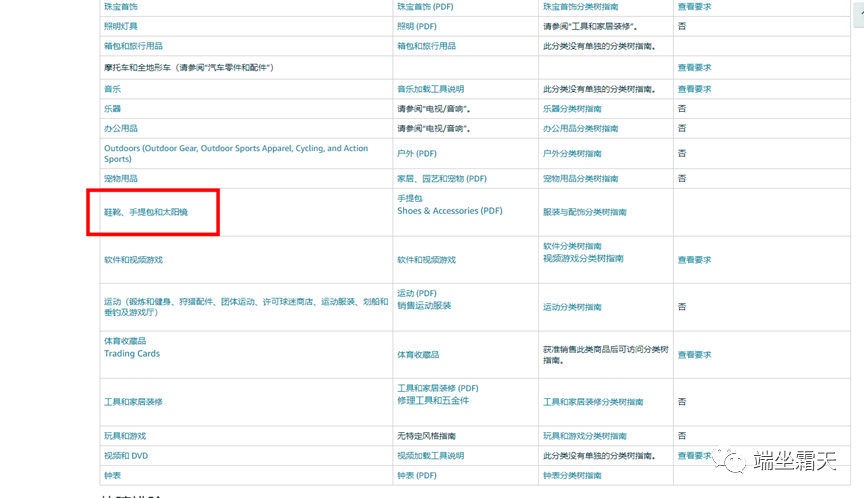The width and height of the screenshot is (864, 498).
Task: Open the 珠宝首饰 category link
Action: pos(121,7)
